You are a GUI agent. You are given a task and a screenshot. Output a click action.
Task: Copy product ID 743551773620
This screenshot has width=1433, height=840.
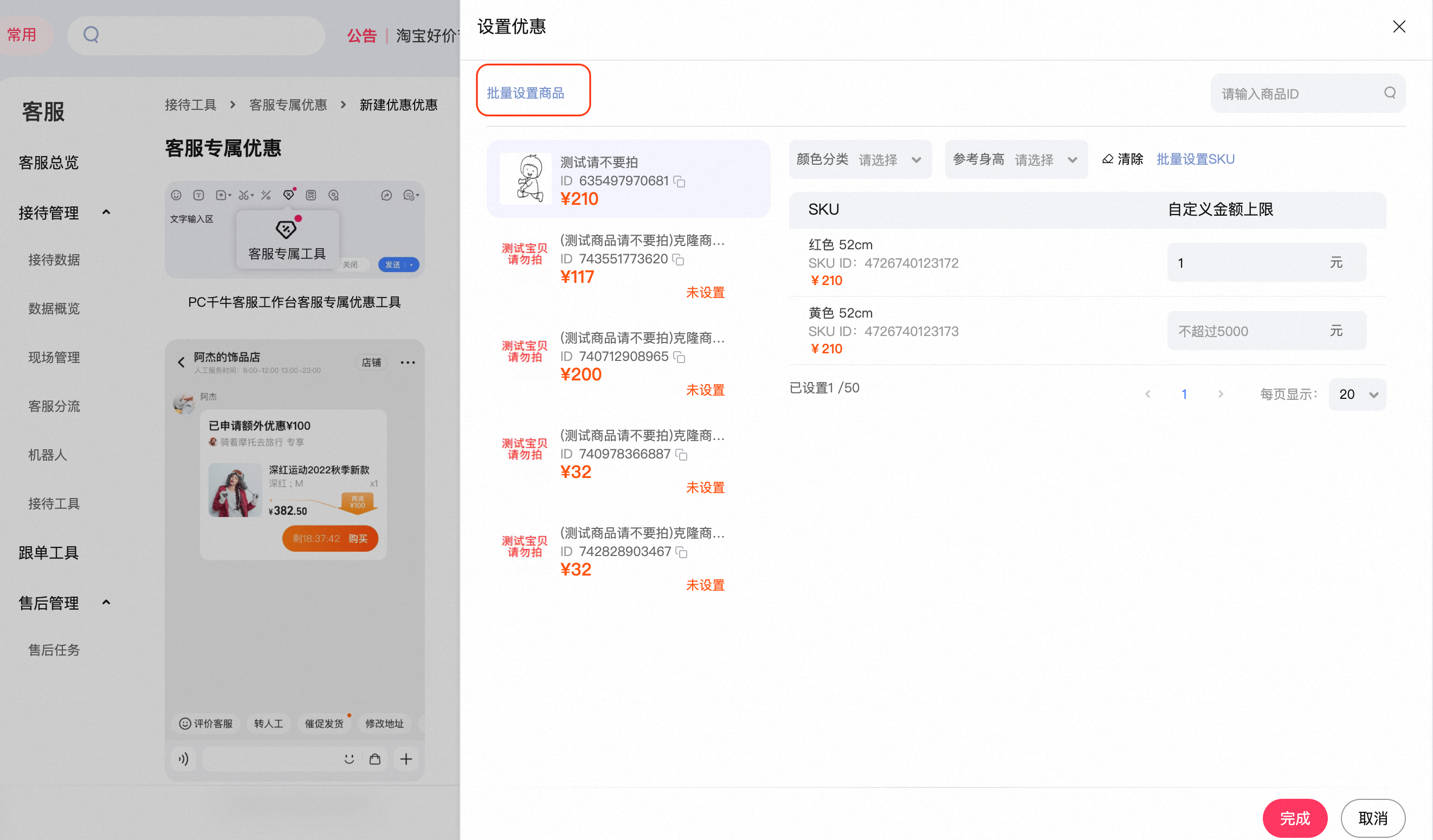678,260
